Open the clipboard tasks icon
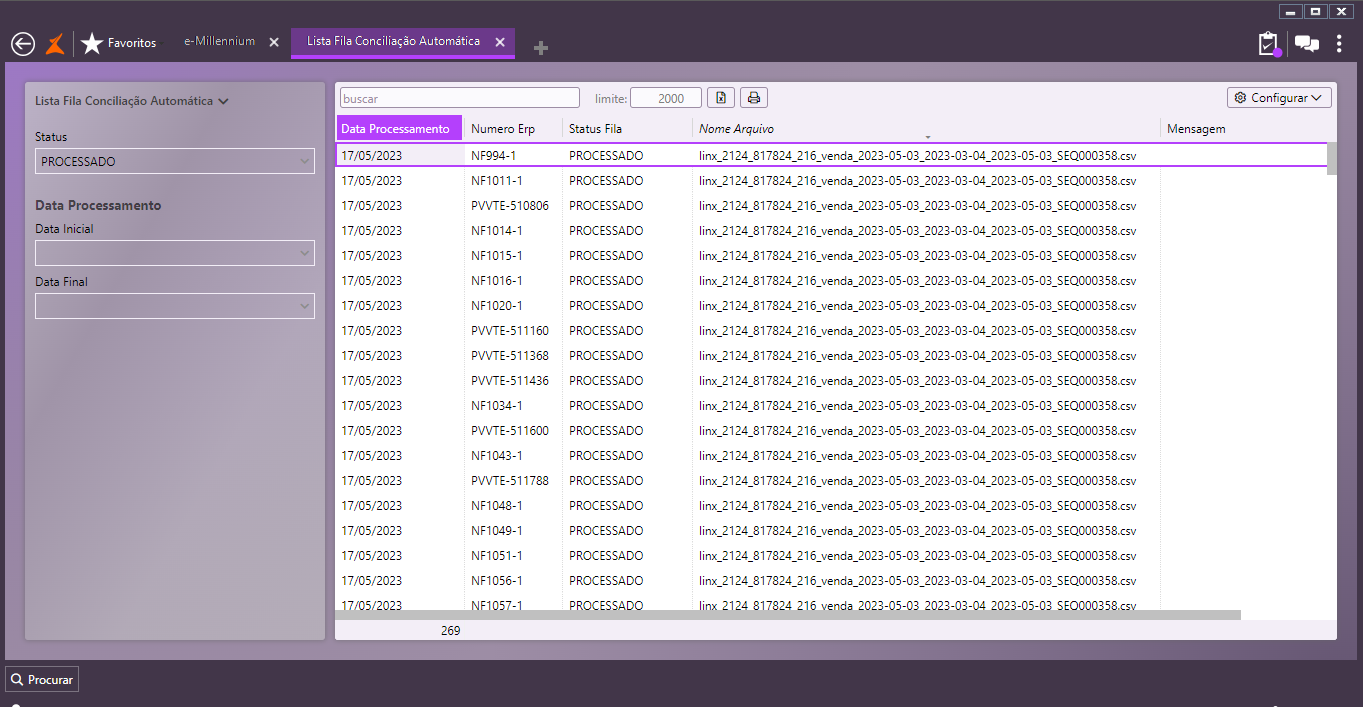 [1268, 44]
